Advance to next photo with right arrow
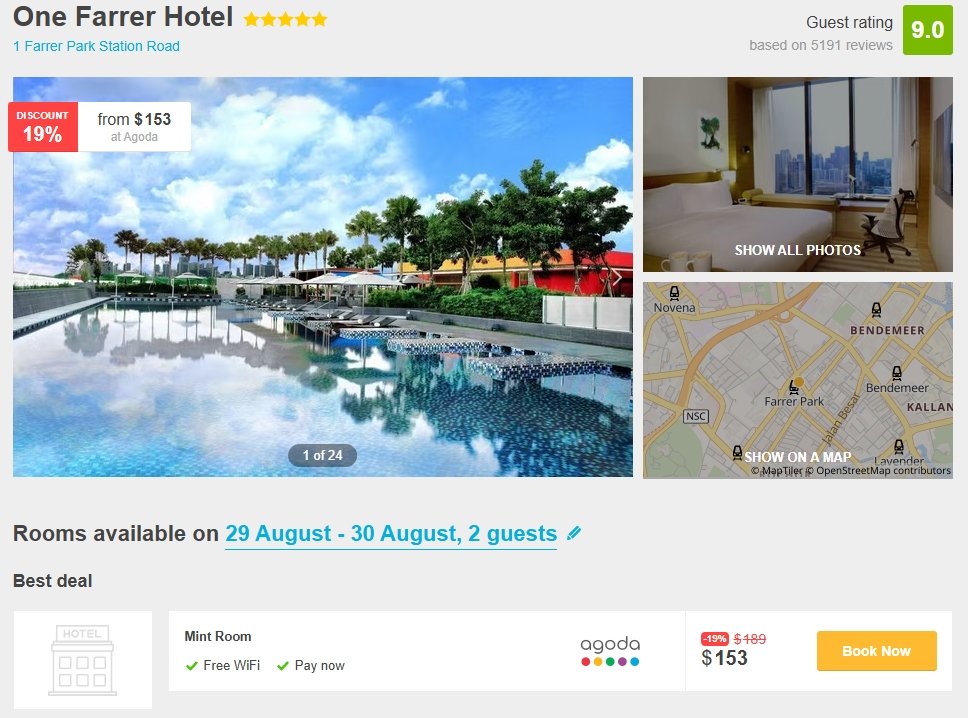This screenshot has height=718, width=968. point(616,277)
